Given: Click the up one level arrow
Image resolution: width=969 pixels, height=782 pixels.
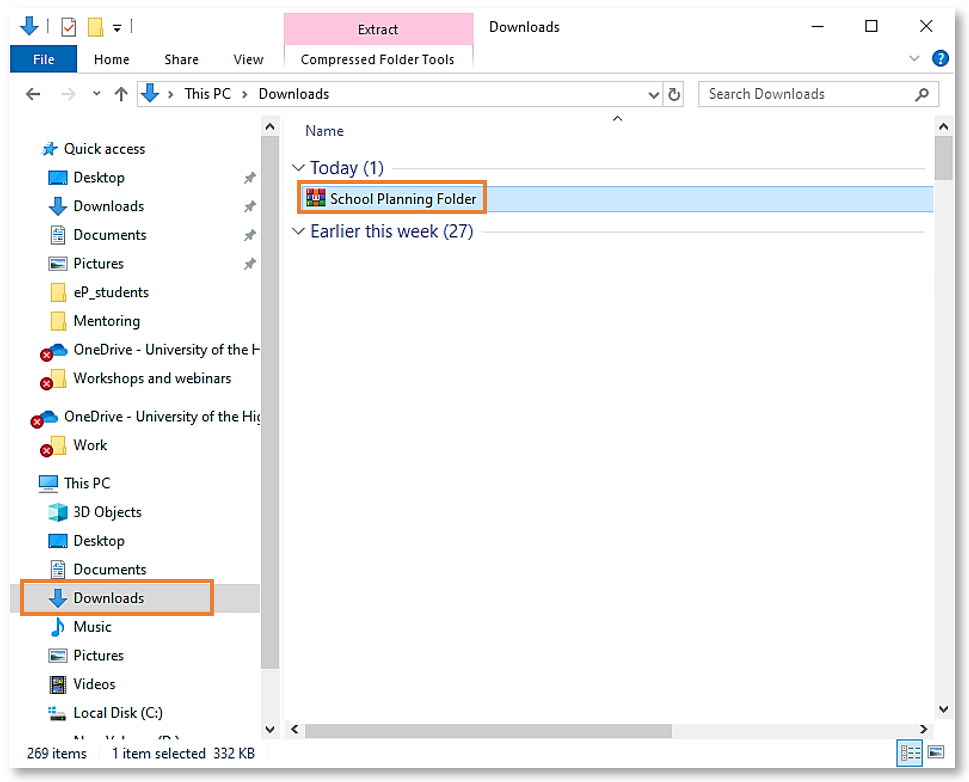Looking at the screenshot, I should coord(120,93).
